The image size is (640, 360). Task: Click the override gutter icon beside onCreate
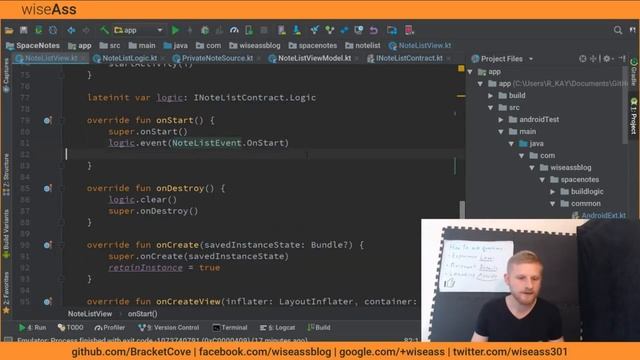point(47,245)
